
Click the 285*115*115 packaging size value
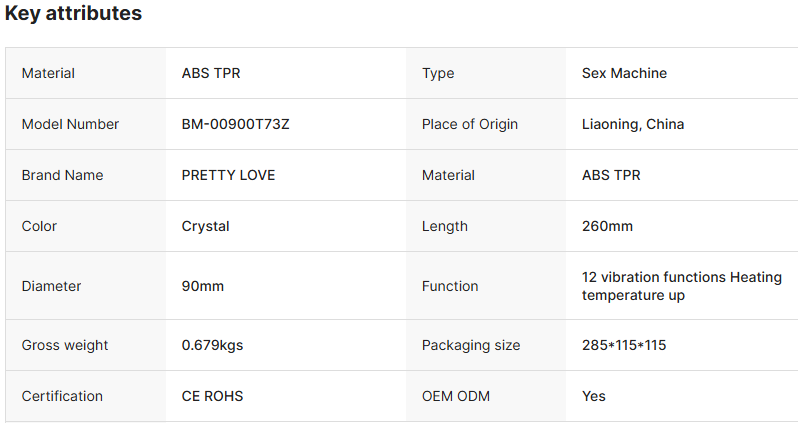click(624, 345)
